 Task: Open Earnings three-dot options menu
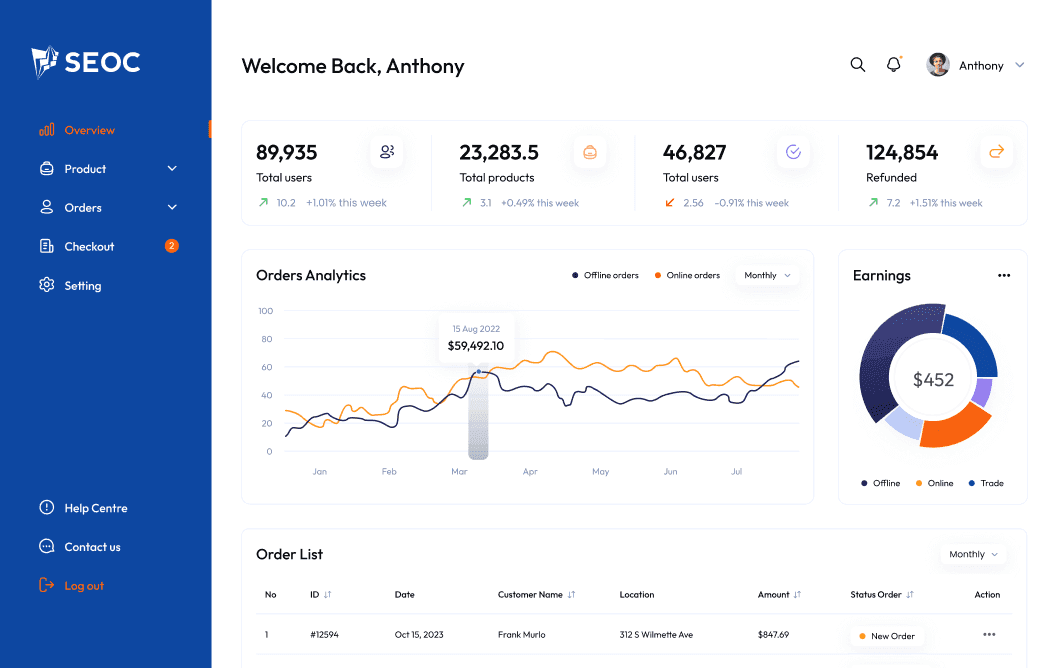[x=1004, y=275]
